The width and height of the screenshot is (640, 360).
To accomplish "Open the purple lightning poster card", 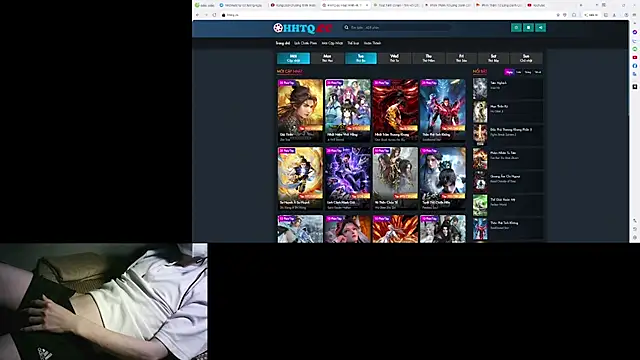I will 348,178.
